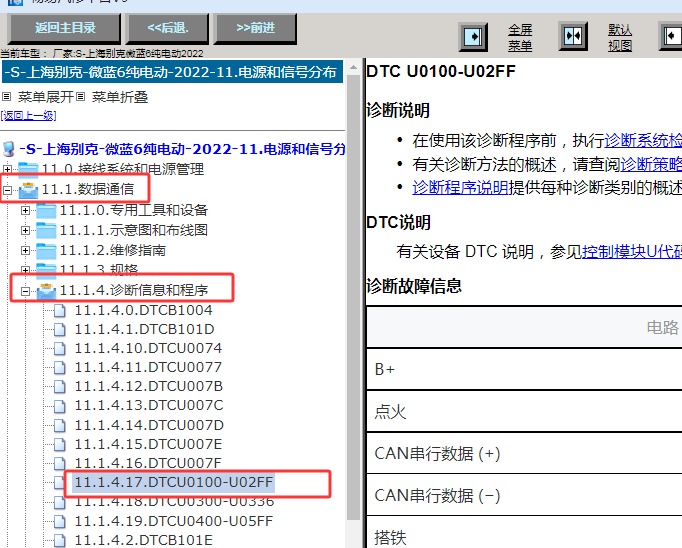The image size is (682, 548).
Task: Go back with the <<后退 button
Action: click(x=167, y=28)
